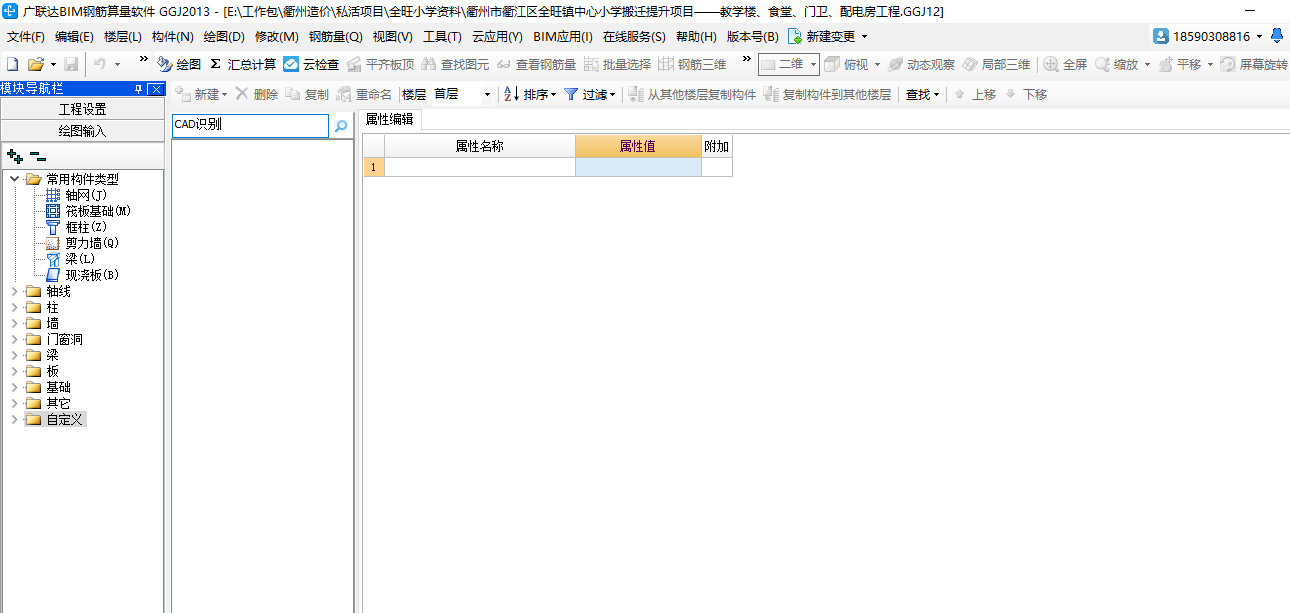1290x613 pixels.
Task: Click the 删除 delete X icon
Action: [x=242, y=94]
